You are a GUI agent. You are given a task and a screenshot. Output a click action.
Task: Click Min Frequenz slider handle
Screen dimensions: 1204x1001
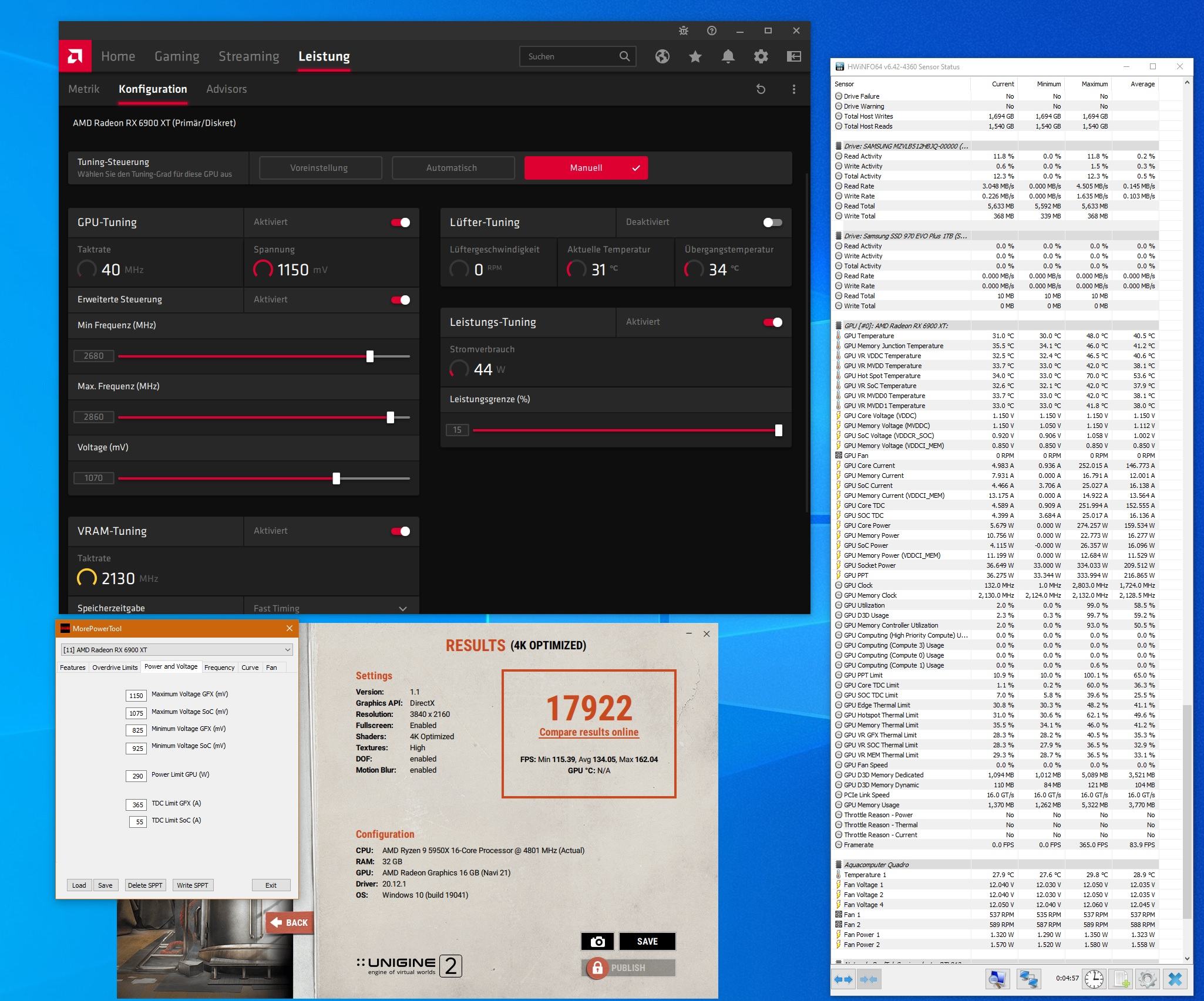point(370,356)
